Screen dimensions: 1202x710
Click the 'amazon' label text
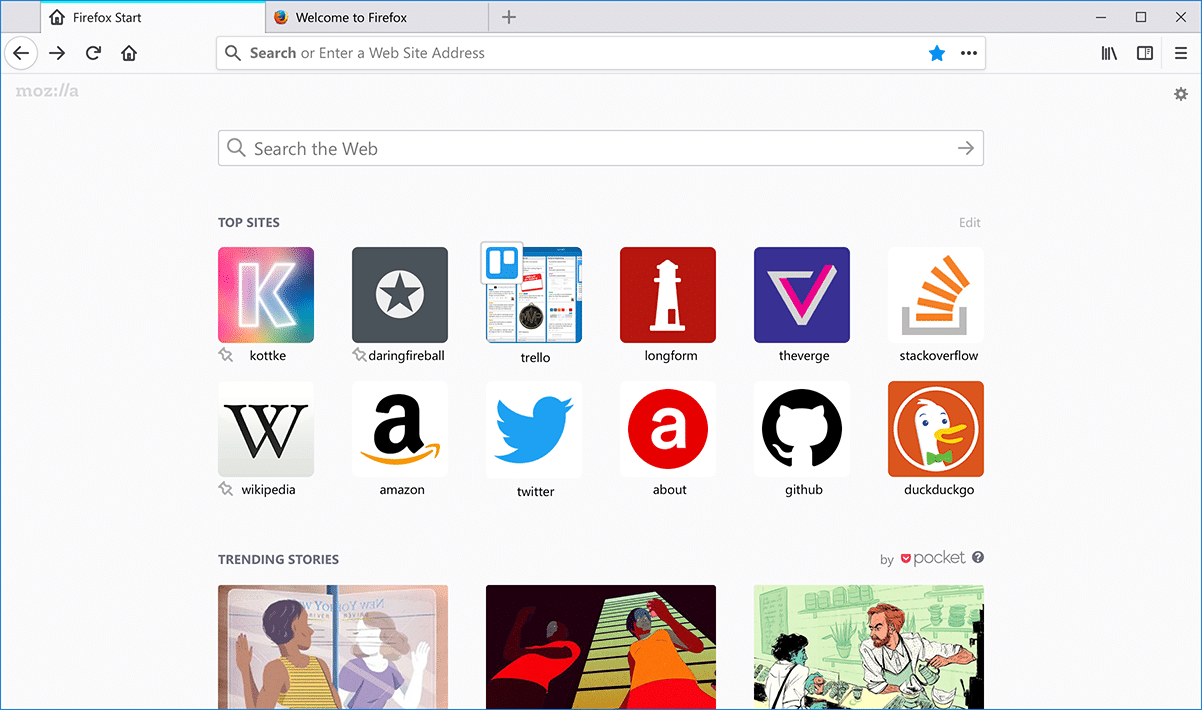tap(402, 489)
